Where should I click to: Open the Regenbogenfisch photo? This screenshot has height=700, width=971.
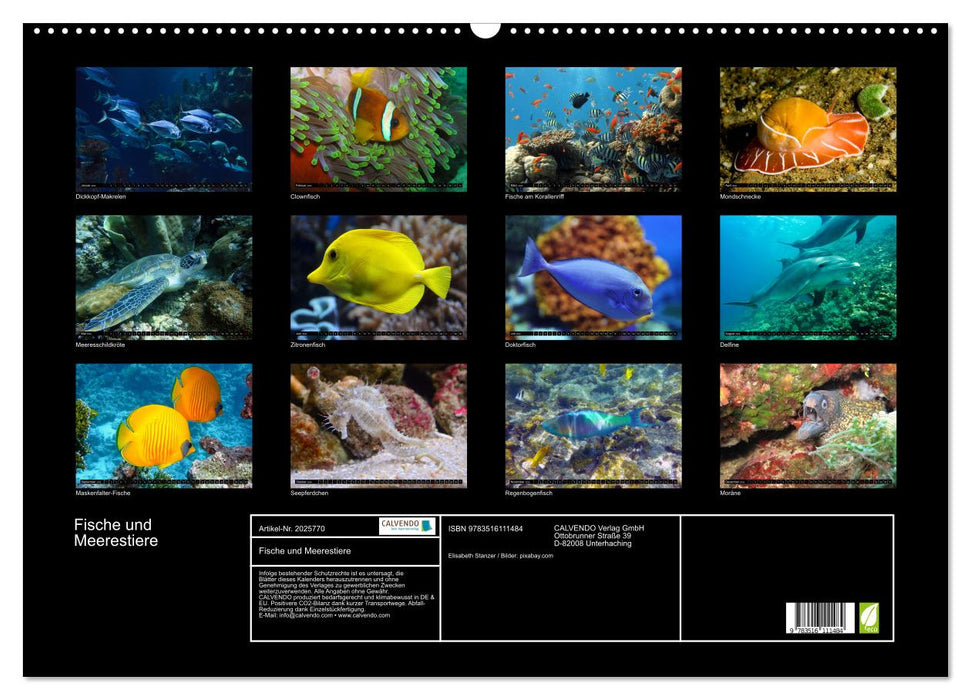pyautogui.click(x=593, y=420)
